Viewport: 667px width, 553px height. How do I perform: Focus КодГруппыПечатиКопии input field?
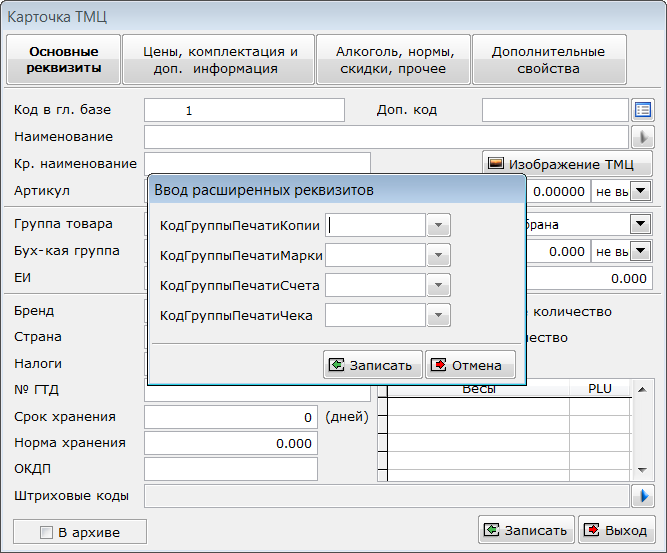pos(375,225)
